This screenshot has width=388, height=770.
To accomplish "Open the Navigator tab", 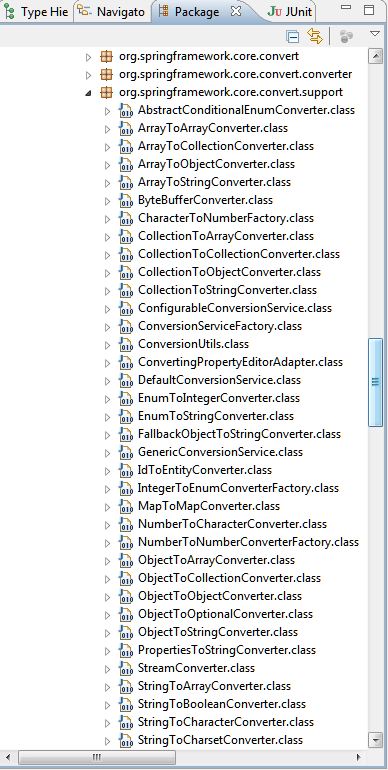I will click(112, 12).
